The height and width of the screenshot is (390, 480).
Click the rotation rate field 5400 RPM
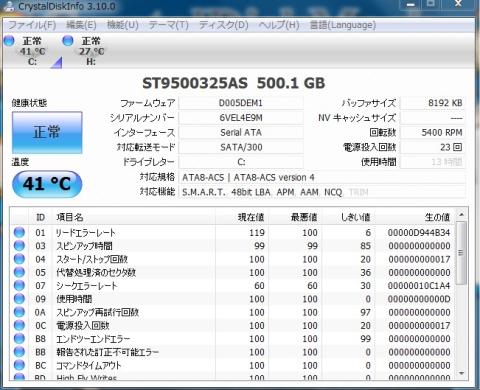click(433, 132)
